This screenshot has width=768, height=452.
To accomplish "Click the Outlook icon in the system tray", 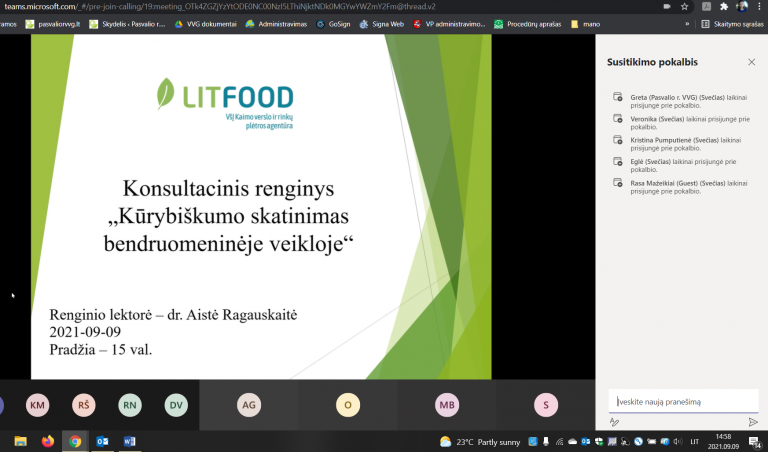I will click(x=586, y=442).
